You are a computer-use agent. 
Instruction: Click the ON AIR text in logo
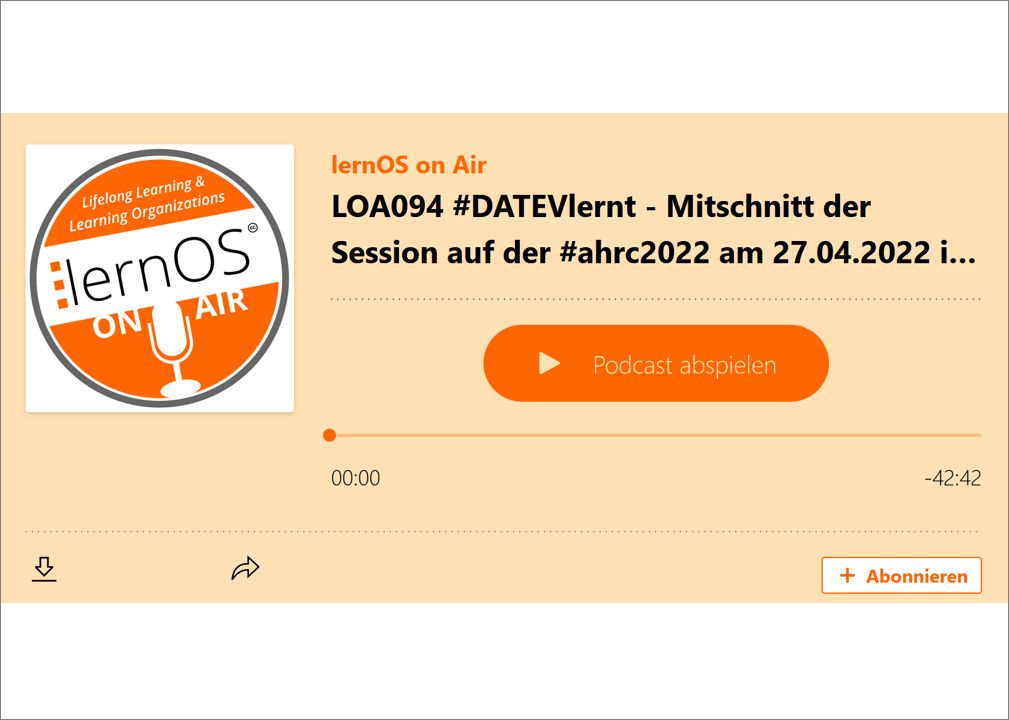click(171, 313)
